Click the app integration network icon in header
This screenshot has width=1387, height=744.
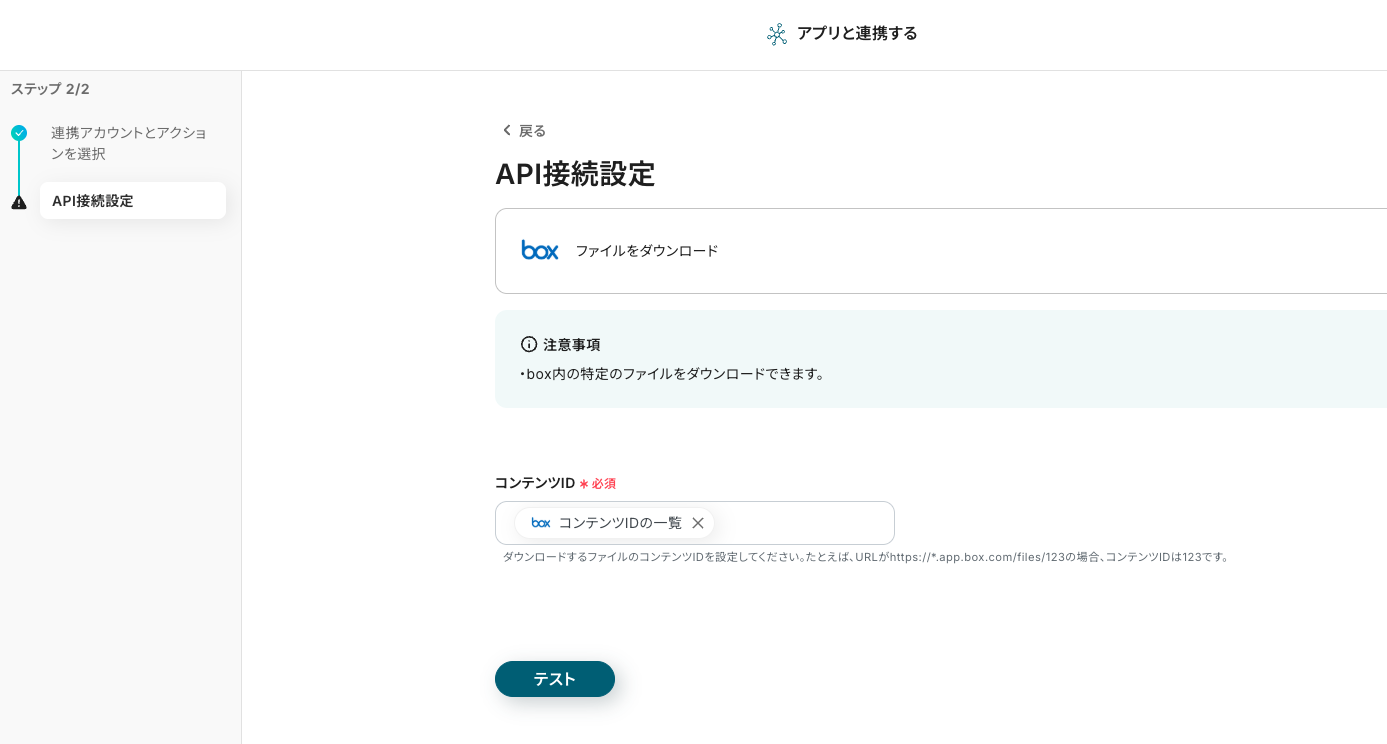(x=777, y=34)
